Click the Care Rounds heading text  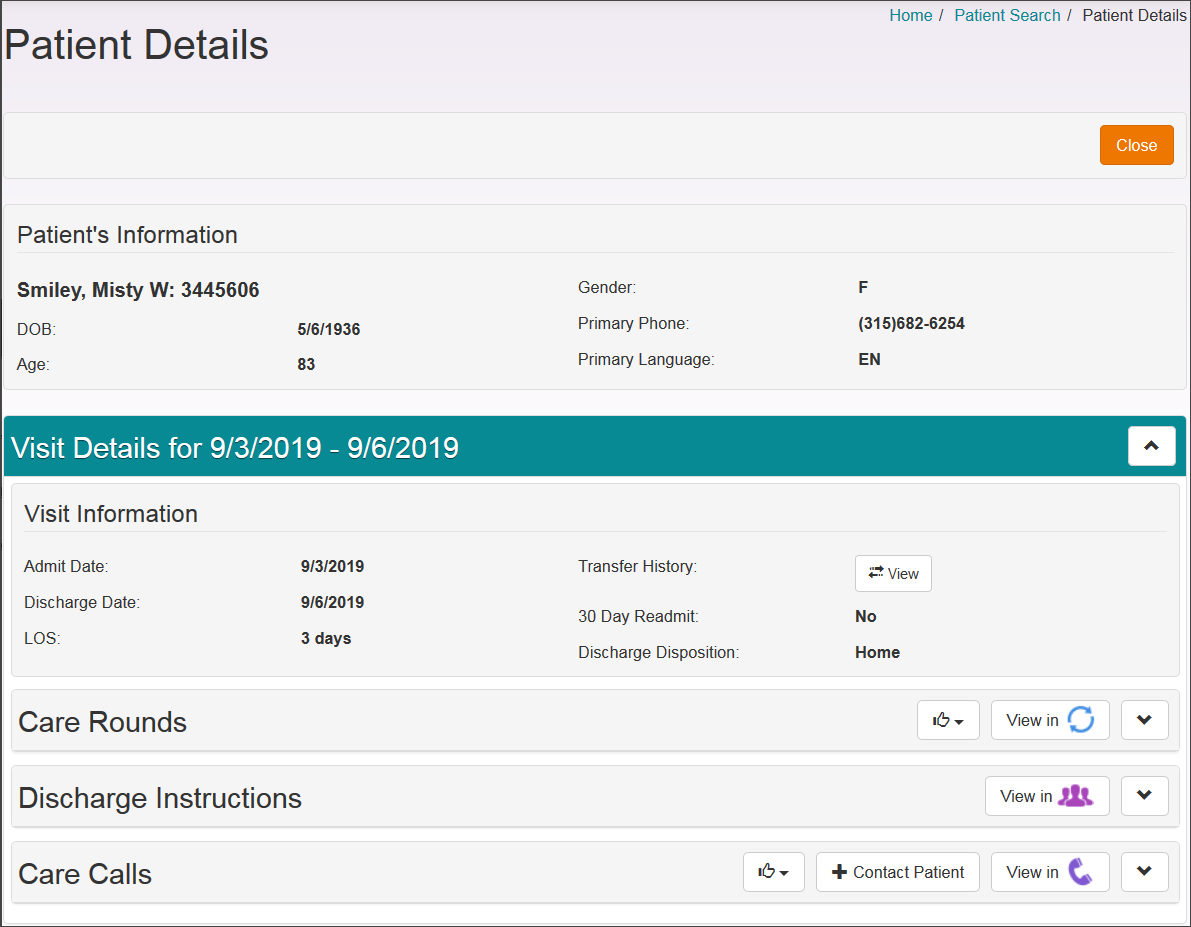point(103,722)
